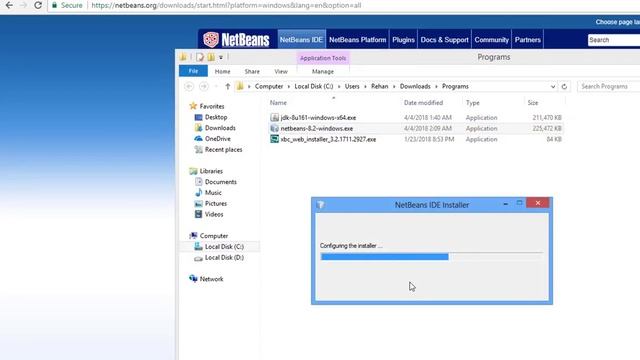Open the Share ribbon tab
Viewport: 640px width, 360px height.
pyautogui.click(x=252, y=71)
